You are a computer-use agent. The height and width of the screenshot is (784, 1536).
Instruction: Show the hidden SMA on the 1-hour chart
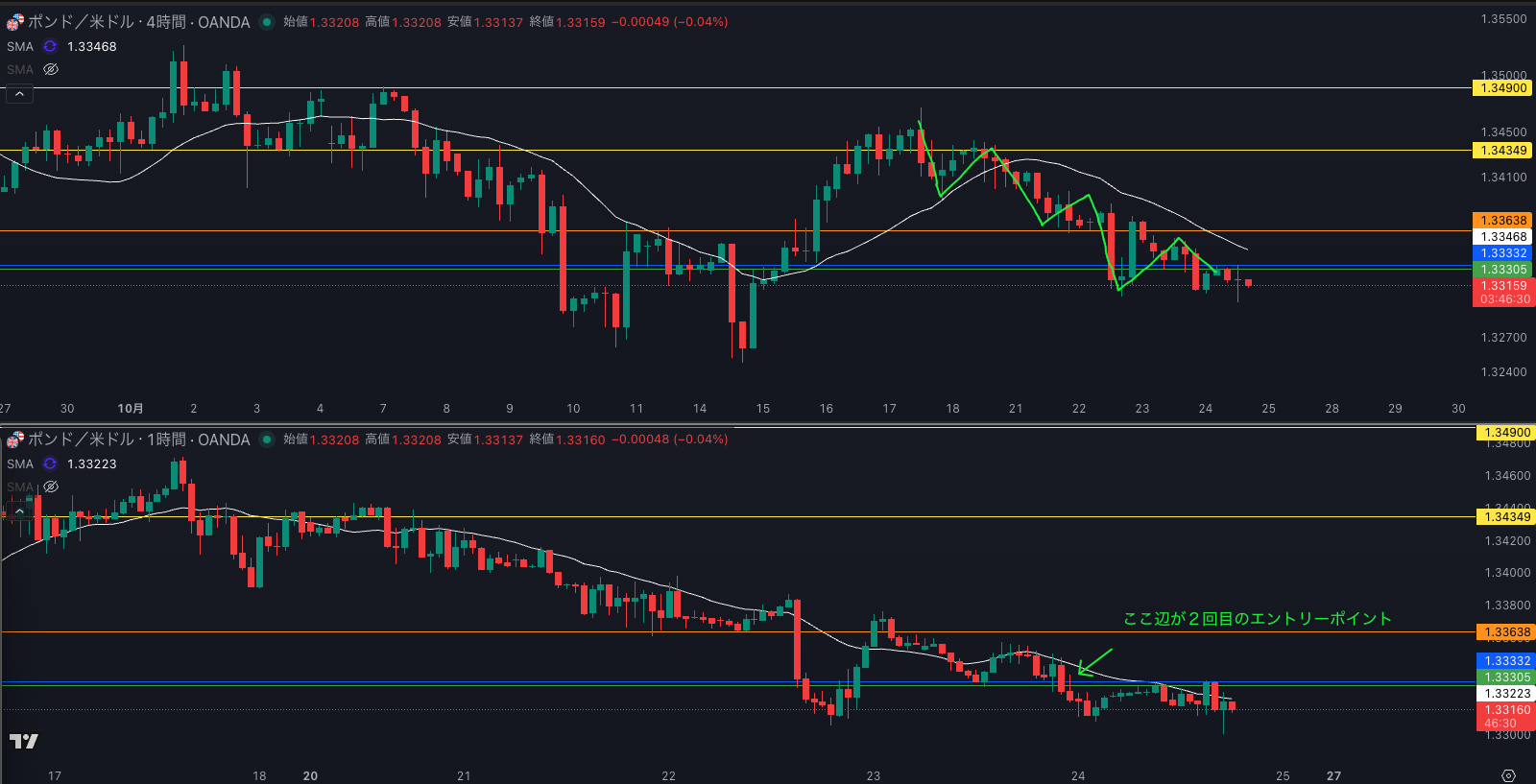coord(51,487)
